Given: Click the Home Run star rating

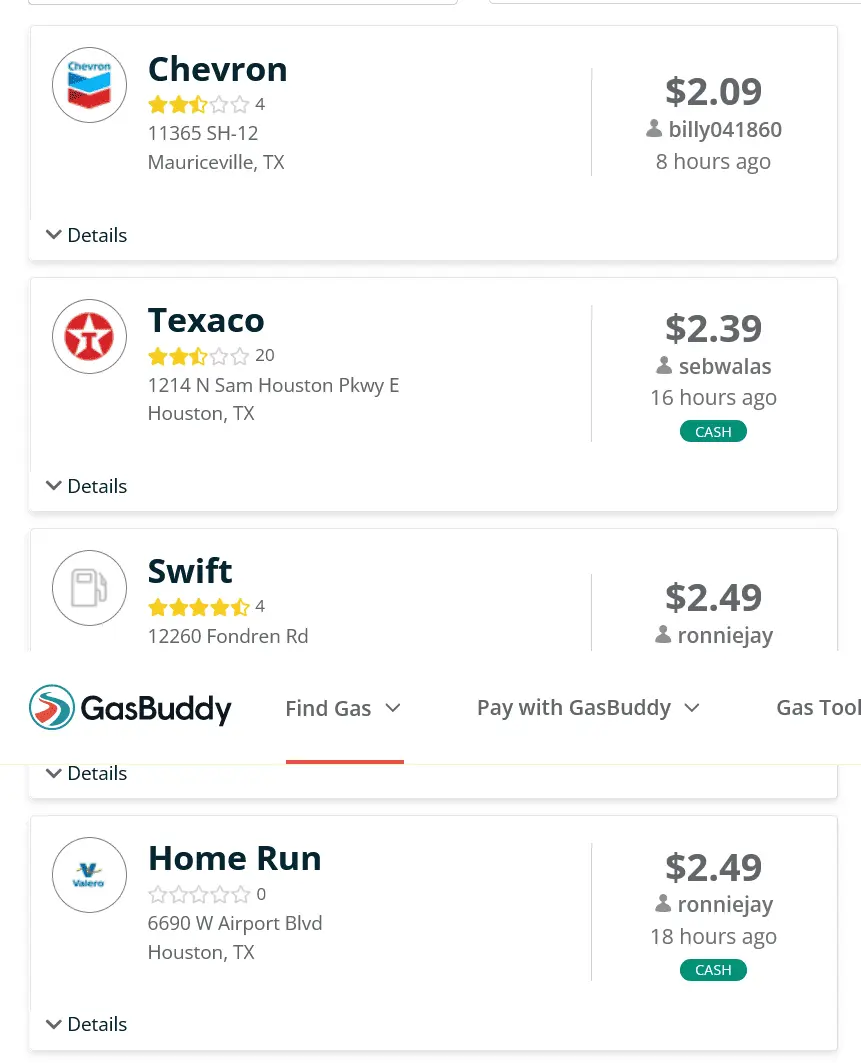Looking at the screenshot, I should click(199, 894).
